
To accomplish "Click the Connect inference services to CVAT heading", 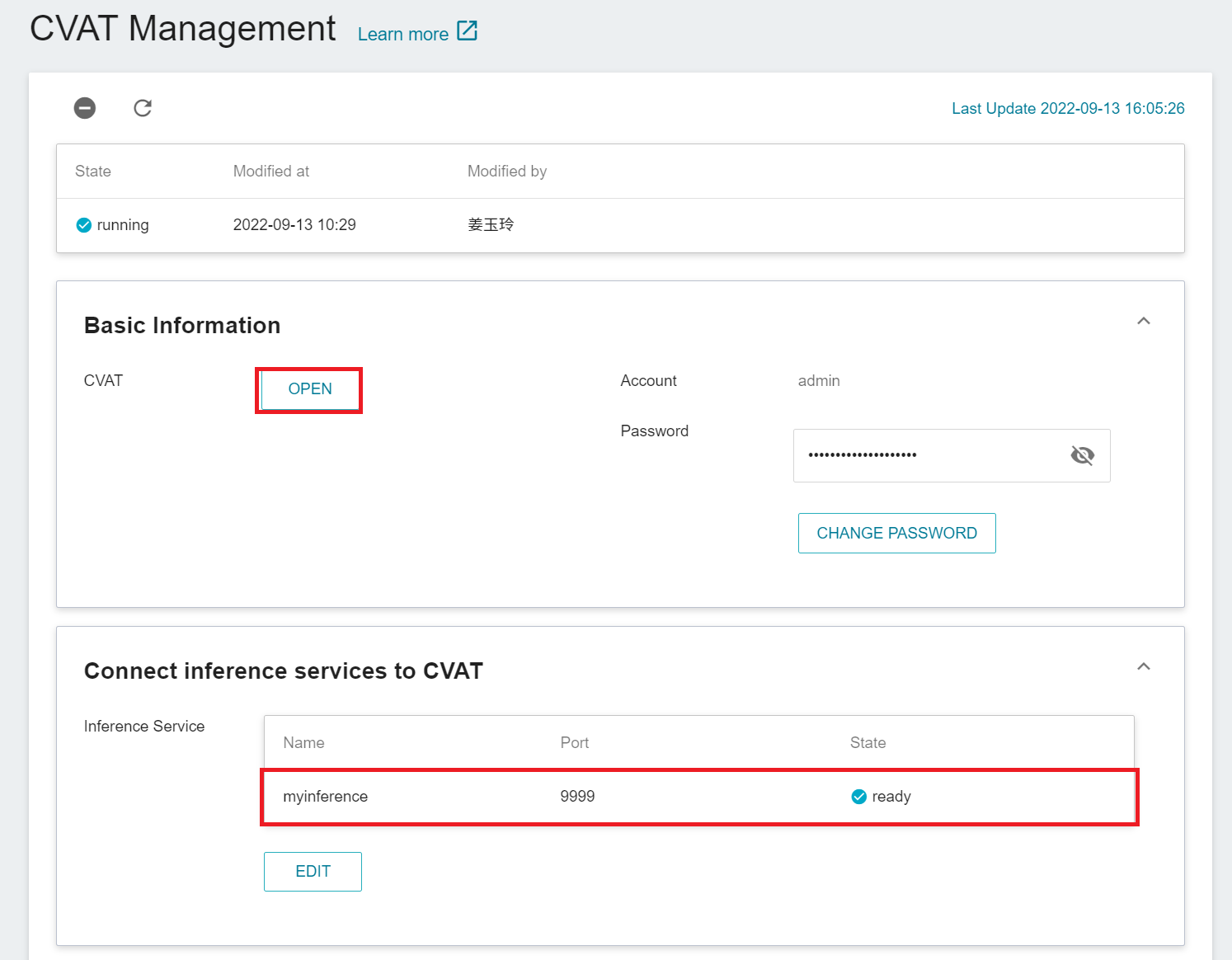I will (284, 671).
